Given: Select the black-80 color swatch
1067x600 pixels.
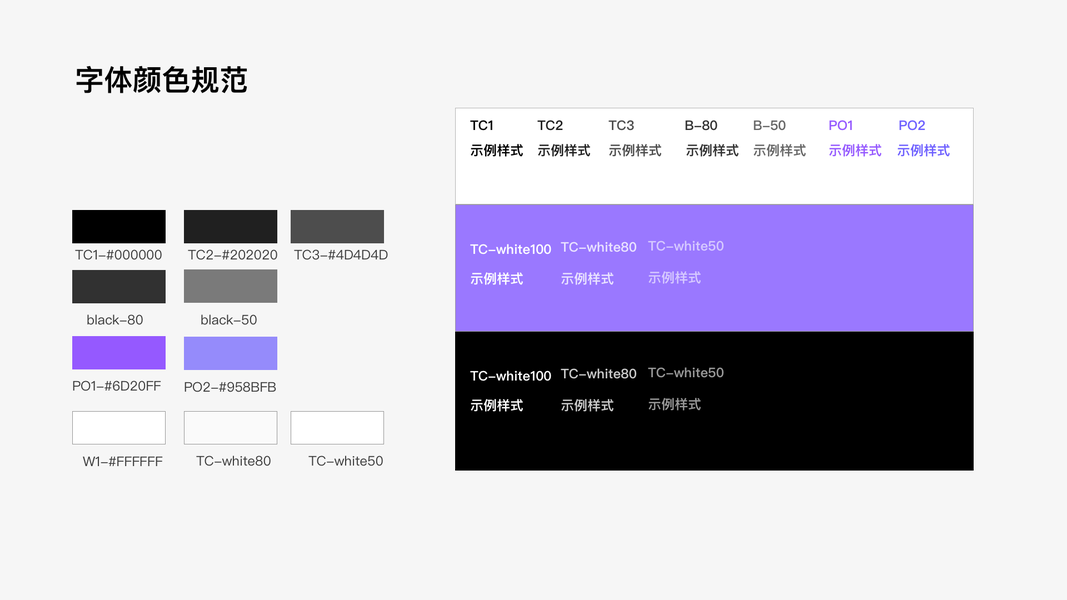Looking at the screenshot, I should click(x=118, y=286).
